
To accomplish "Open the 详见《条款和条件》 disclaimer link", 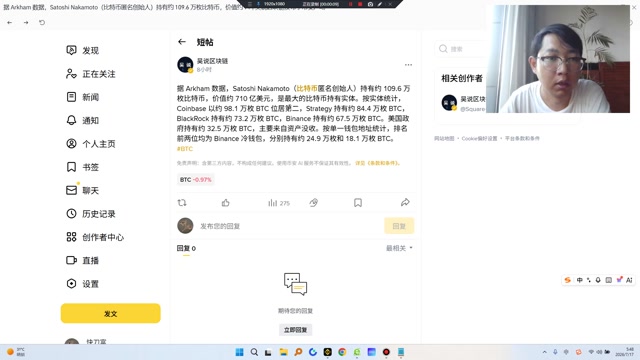I will (377, 163).
